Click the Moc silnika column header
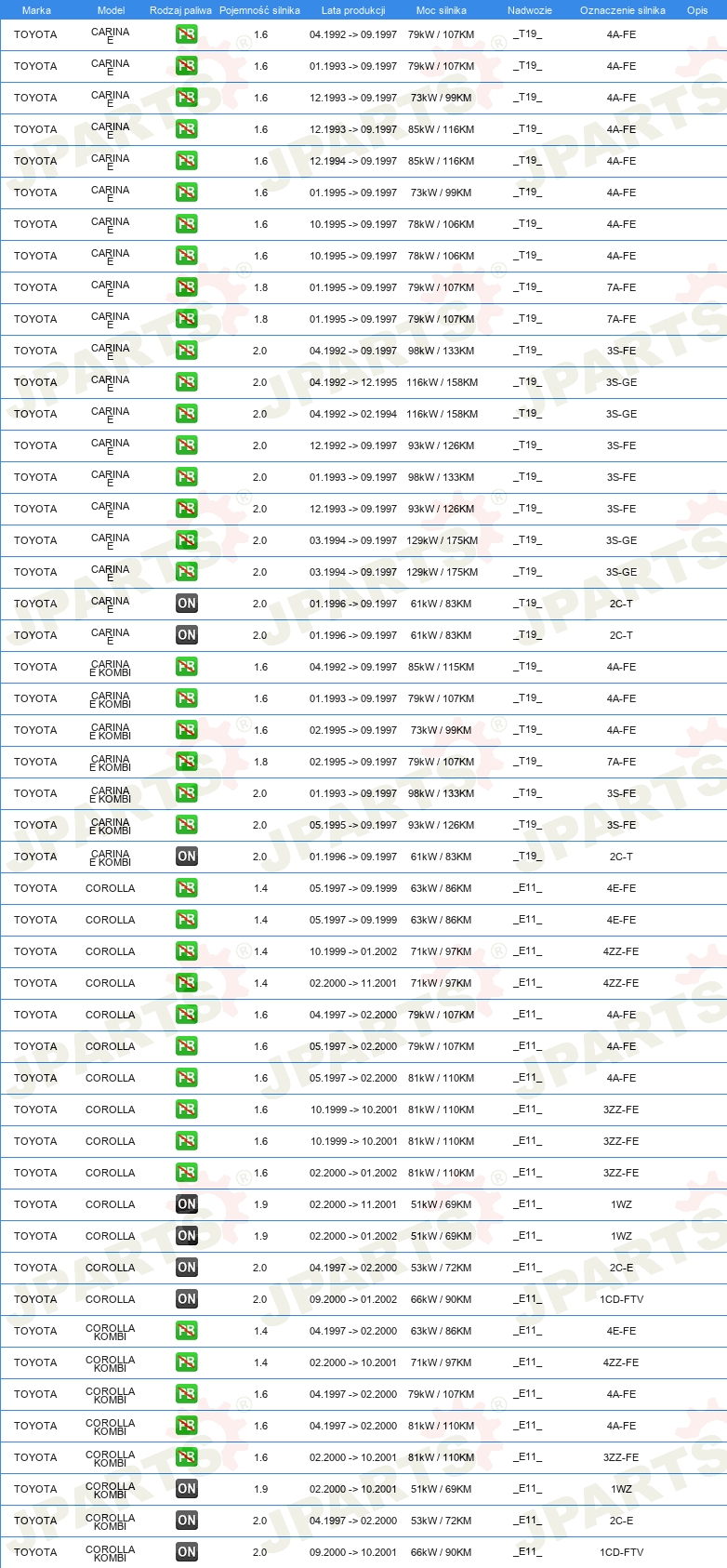This screenshot has height=1568, width=727. (x=442, y=10)
